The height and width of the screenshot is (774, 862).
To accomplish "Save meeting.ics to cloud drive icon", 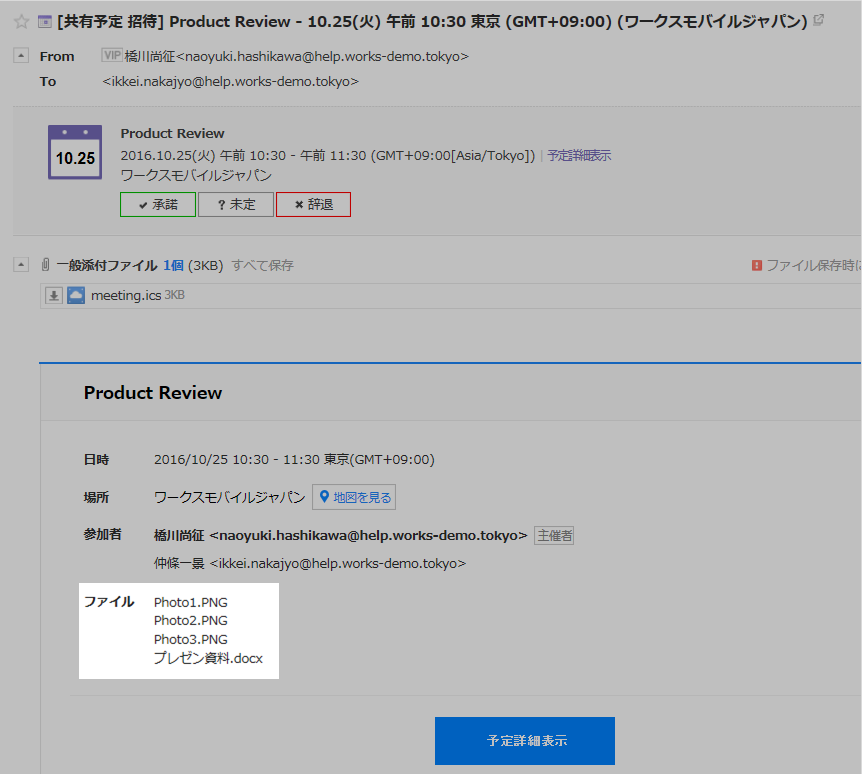I will [x=76, y=296].
